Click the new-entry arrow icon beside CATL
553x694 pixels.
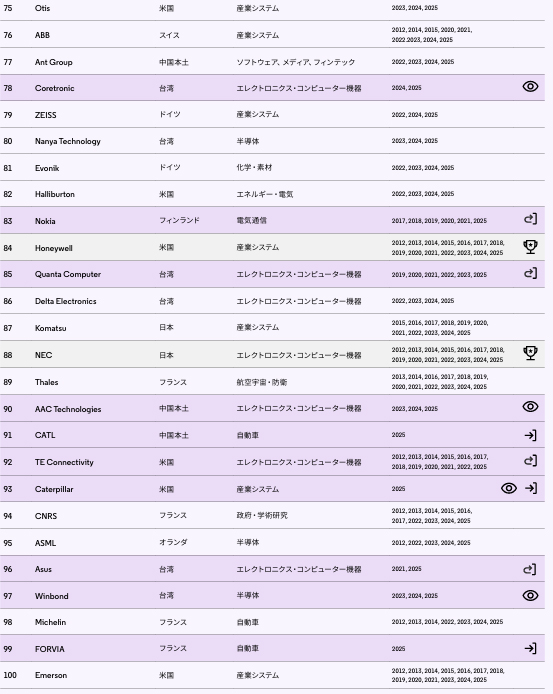pyautogui.click(x=530, y=436)
